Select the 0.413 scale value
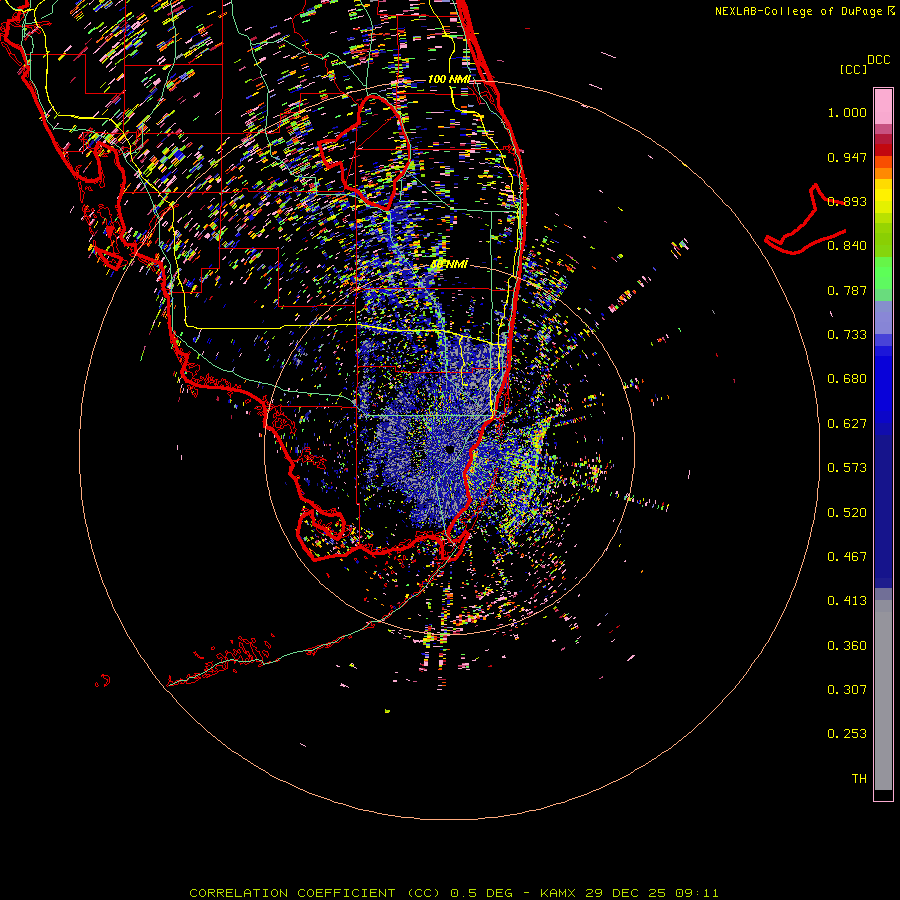This screenshot has width=900, height=900. (x=847, y=601)
